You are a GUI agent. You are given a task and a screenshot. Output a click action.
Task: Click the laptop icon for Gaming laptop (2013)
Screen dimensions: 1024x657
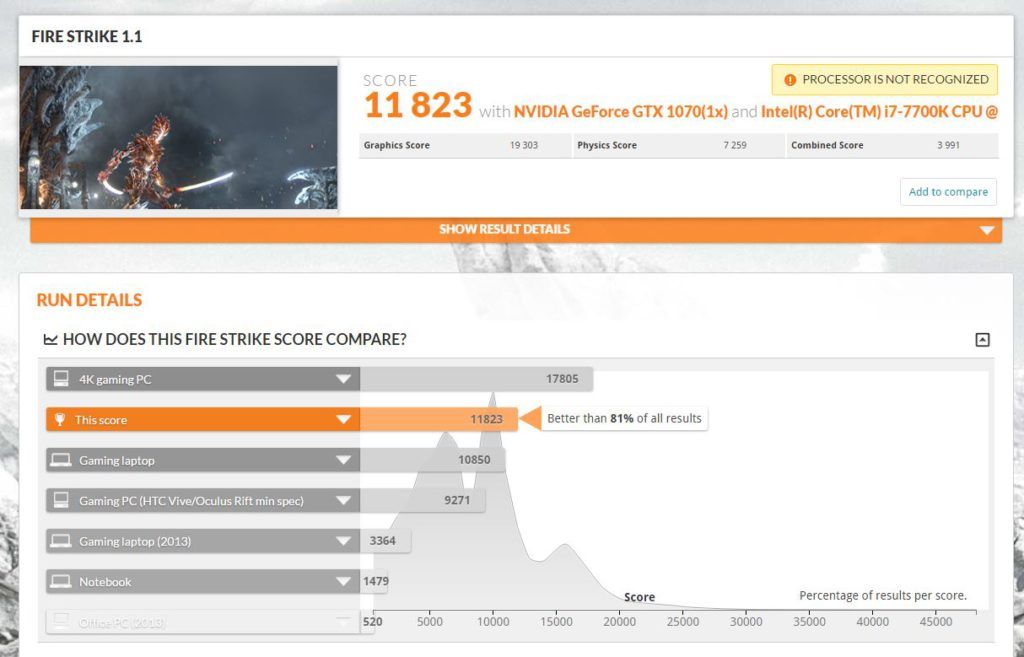click(x=61, y=541)
